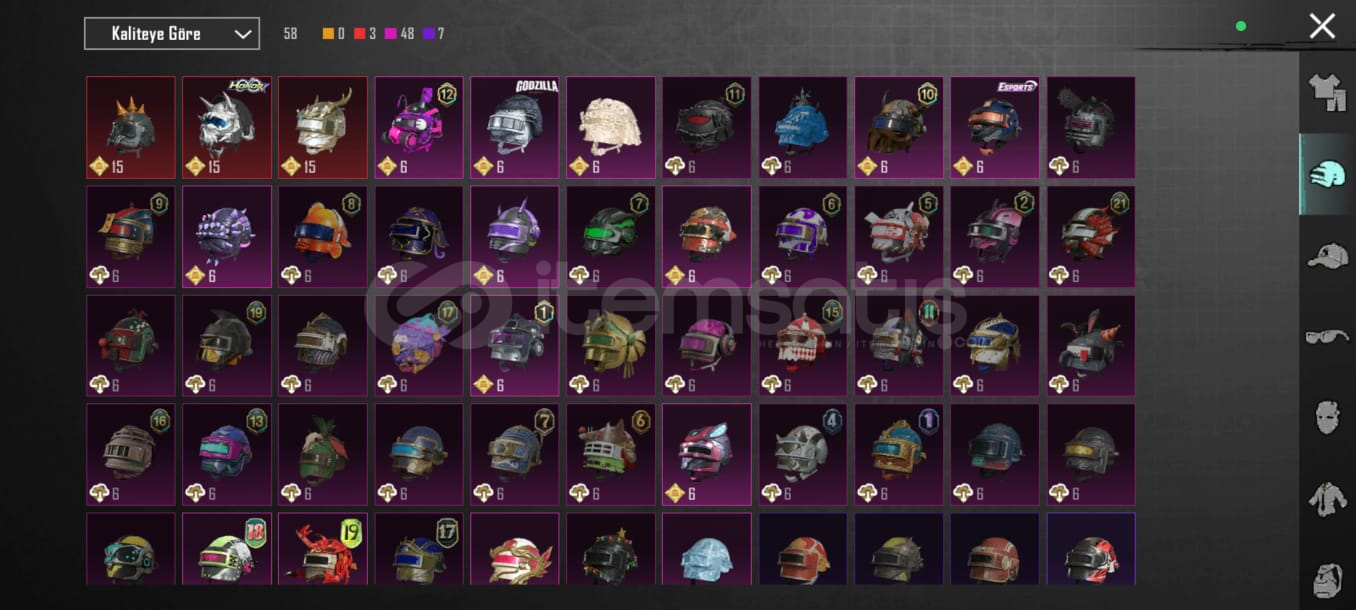Click the dropdown chevron next to Kaliteye Göre
Viewport: 1356px width, 610px height.
pyautogui.click(x=242, y=34)
